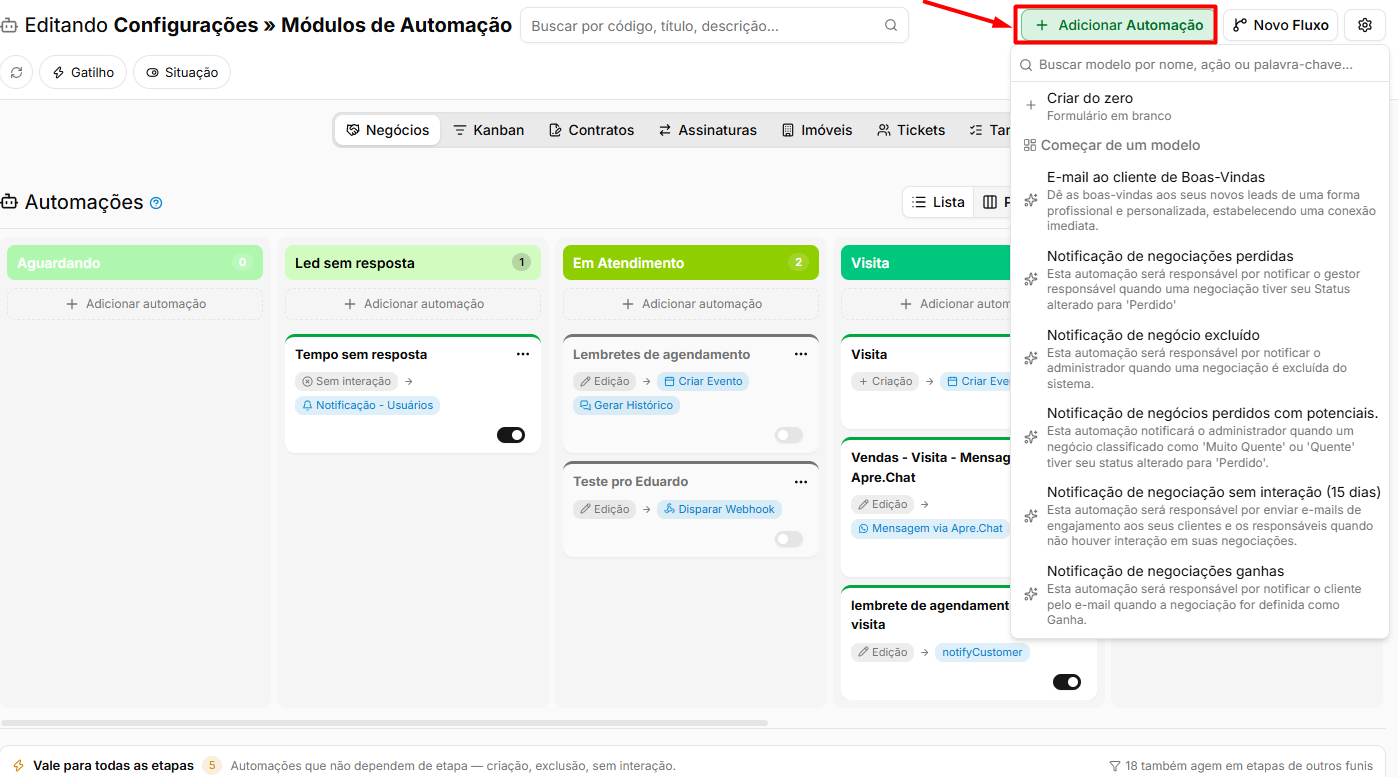Open the Gatilho filter dropdown
The width and height of the screenshot is (1400, 777).
click(83, 72)
